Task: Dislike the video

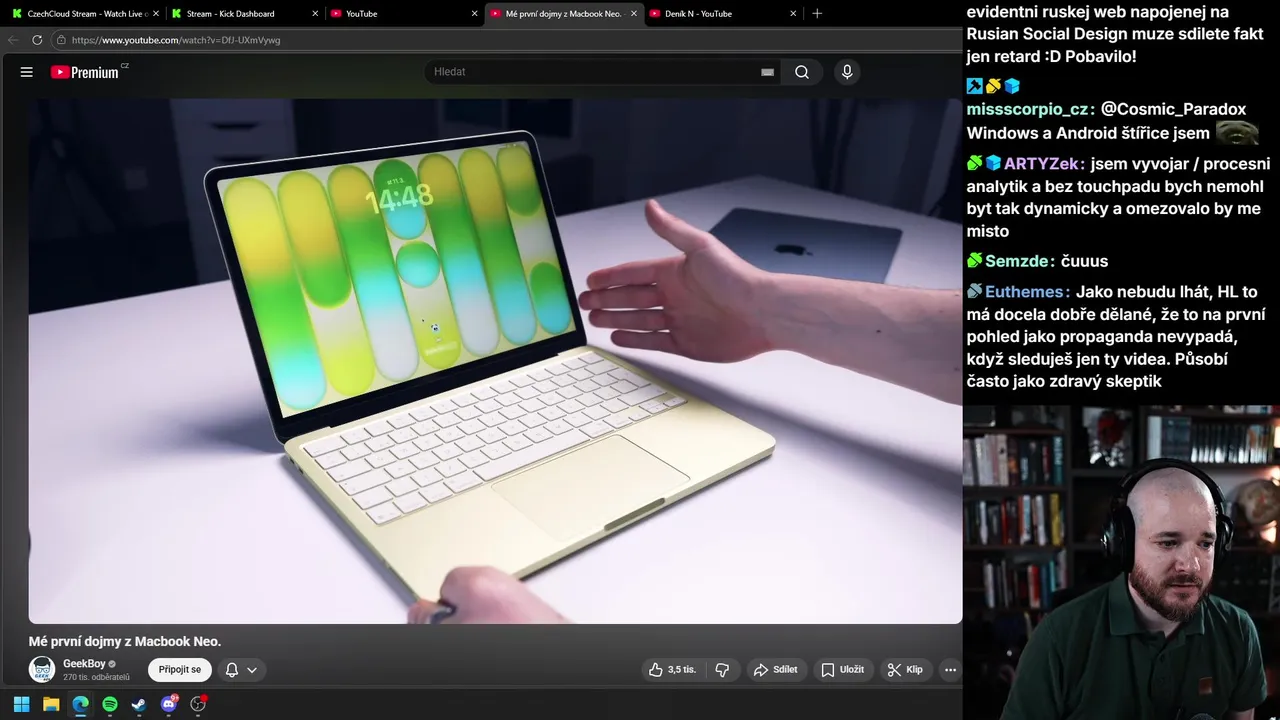Action: [722, 670]
